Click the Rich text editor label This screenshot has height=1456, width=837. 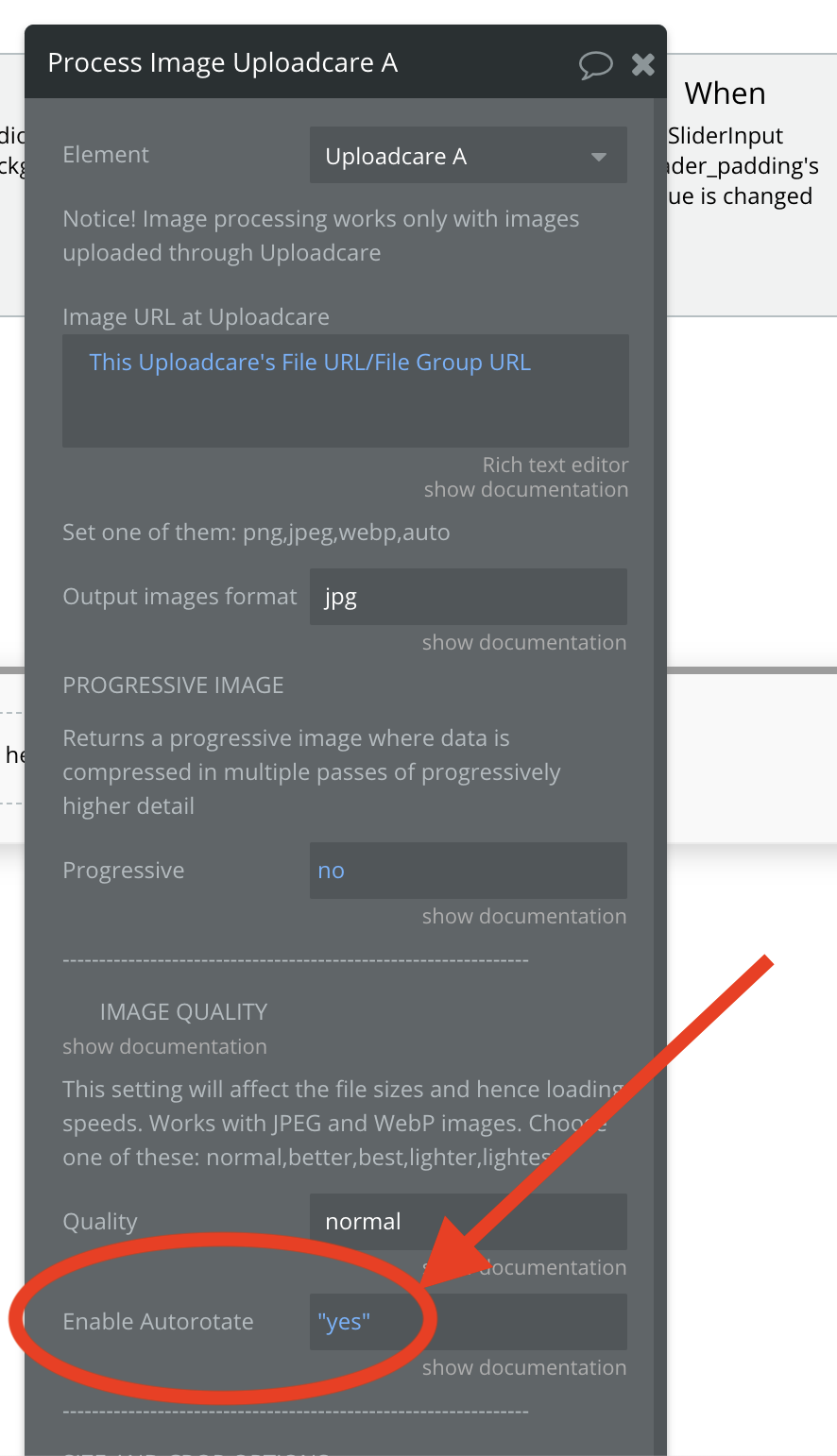tap(555, 465)
